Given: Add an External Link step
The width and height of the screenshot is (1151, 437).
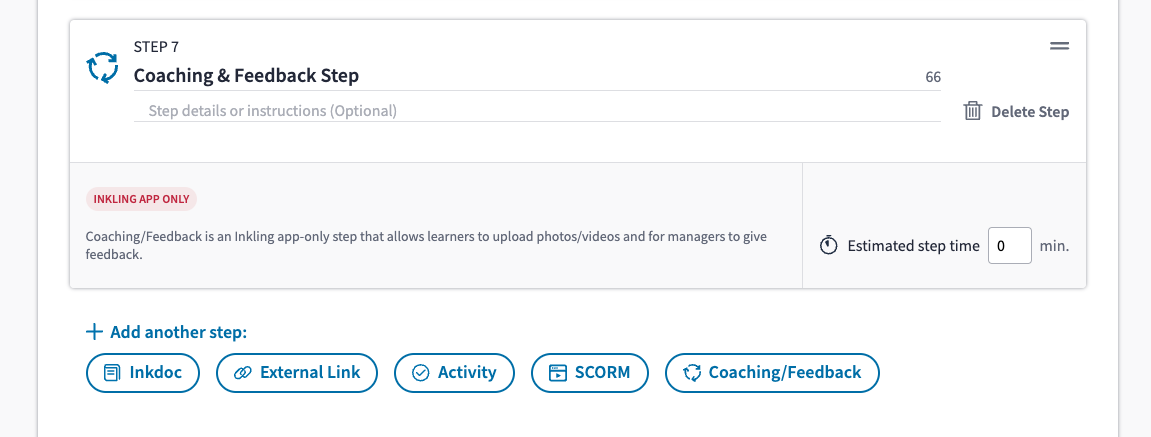Looking at the screenshot, I should pos(297,373).
